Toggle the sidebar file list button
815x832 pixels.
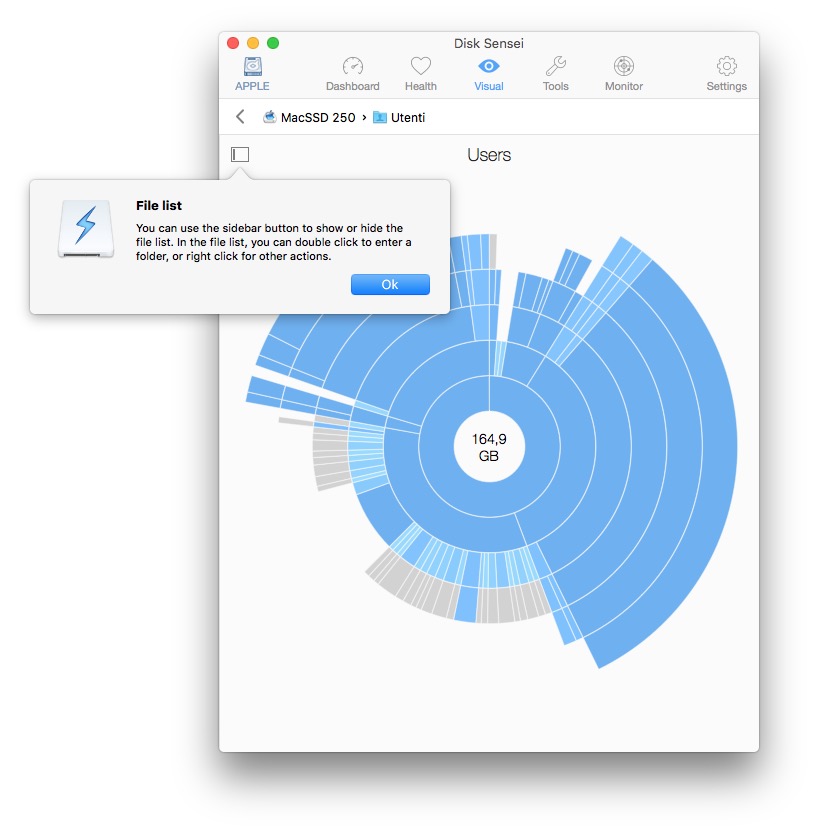pyautogui.click(x=240, y=154)
